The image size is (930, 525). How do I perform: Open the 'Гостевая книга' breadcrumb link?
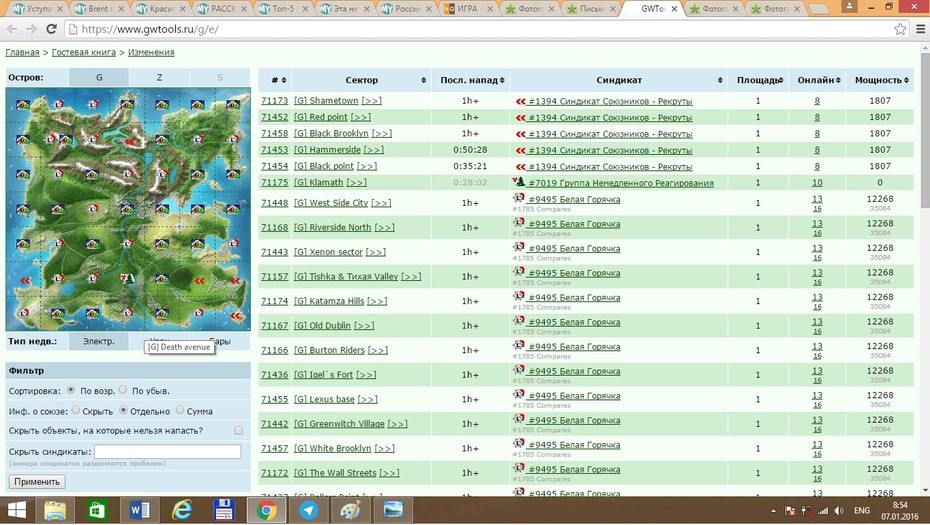84,52
